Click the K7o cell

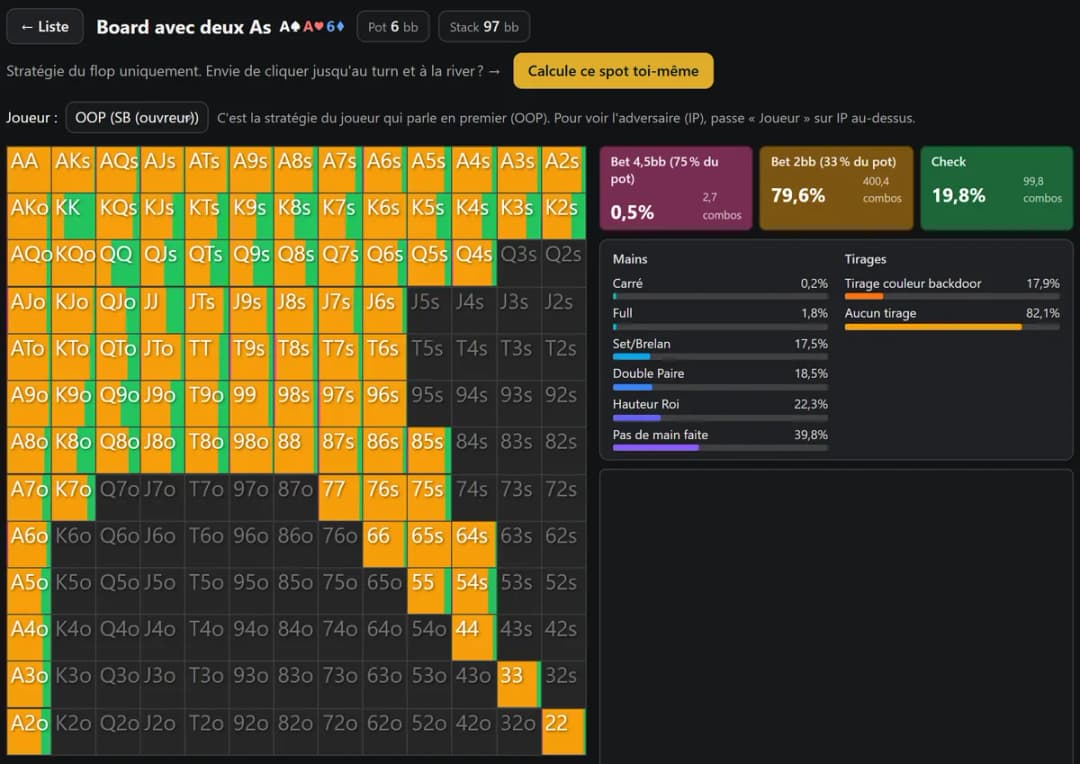pos(74,497)
